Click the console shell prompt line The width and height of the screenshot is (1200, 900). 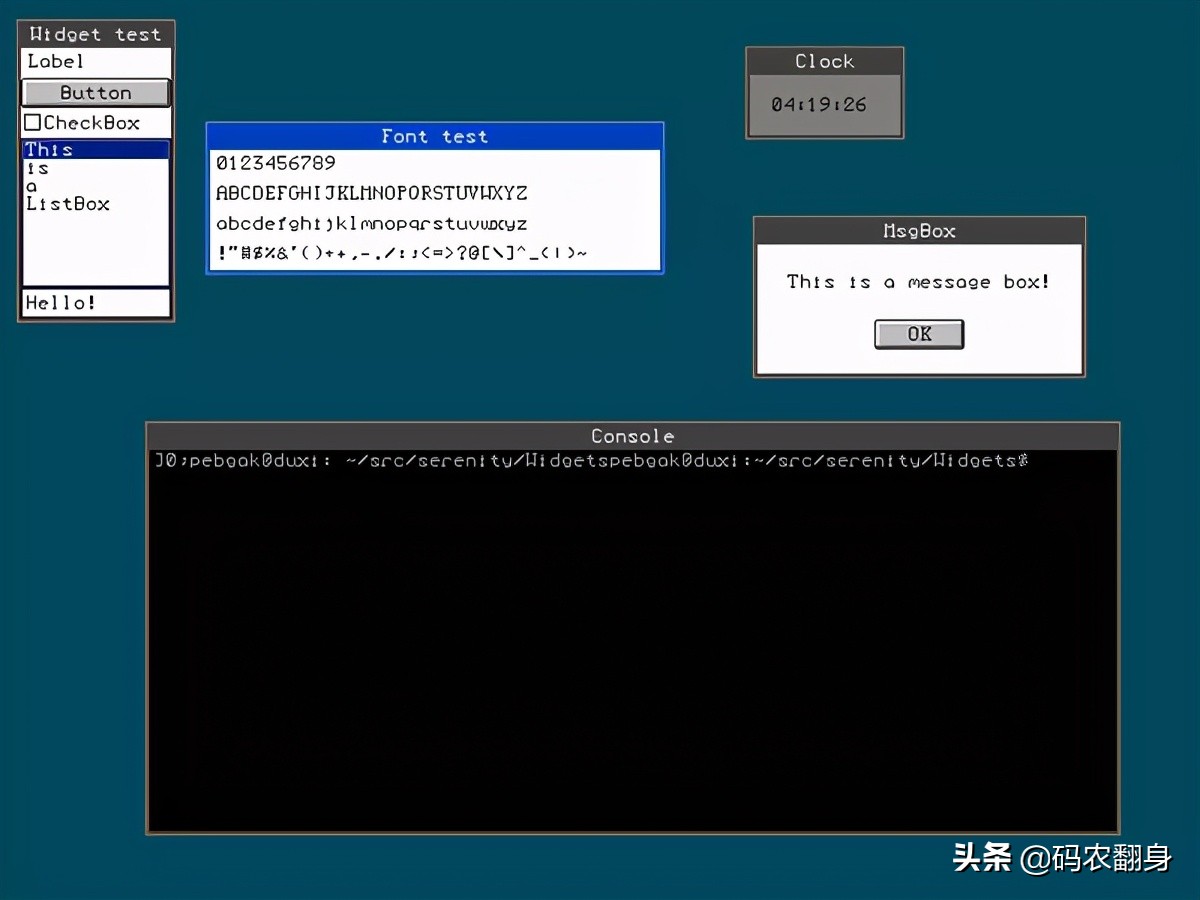point(590,461)
